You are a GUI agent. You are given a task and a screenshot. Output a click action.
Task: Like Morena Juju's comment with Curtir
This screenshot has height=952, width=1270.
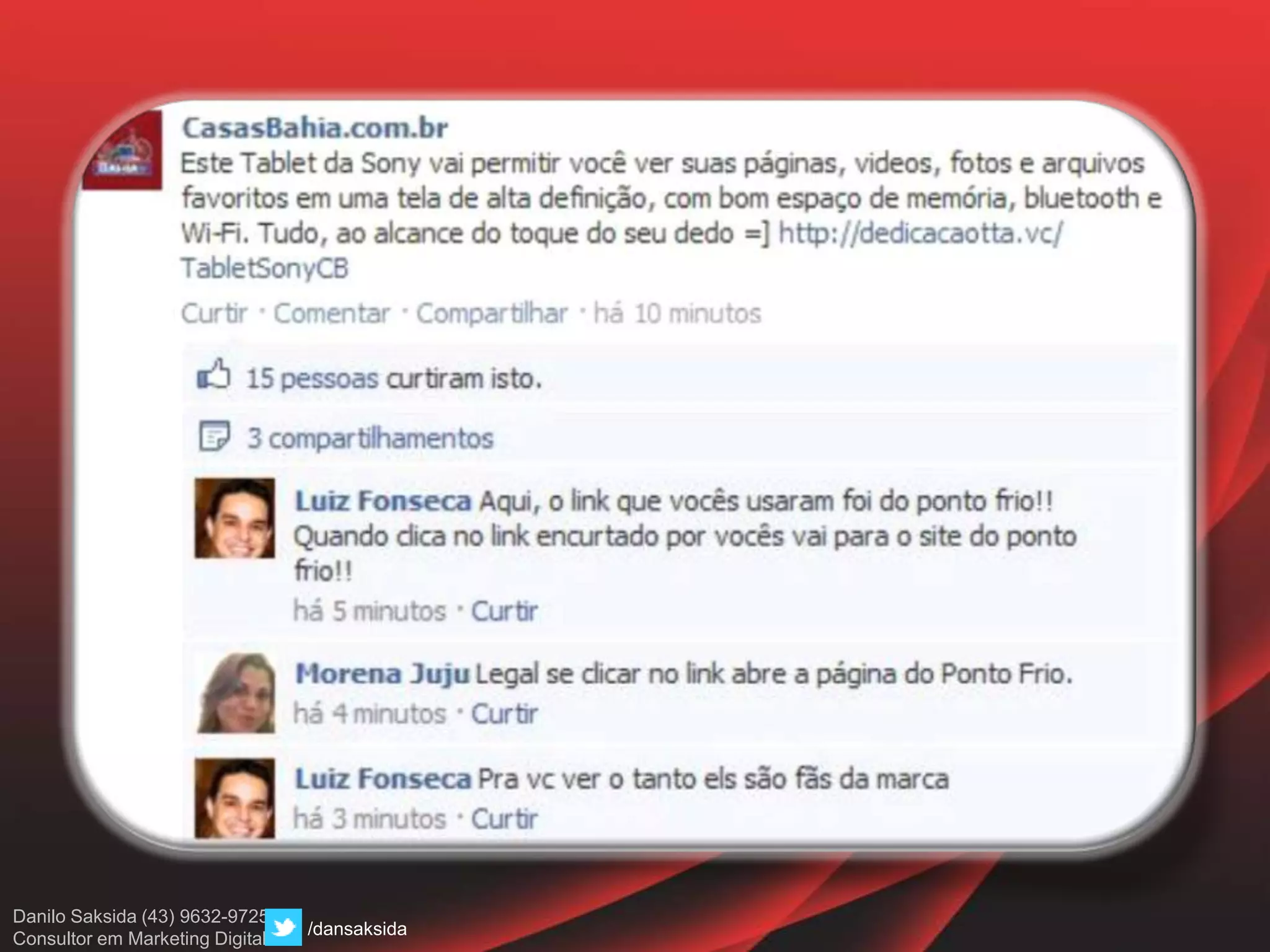point(504,714)
